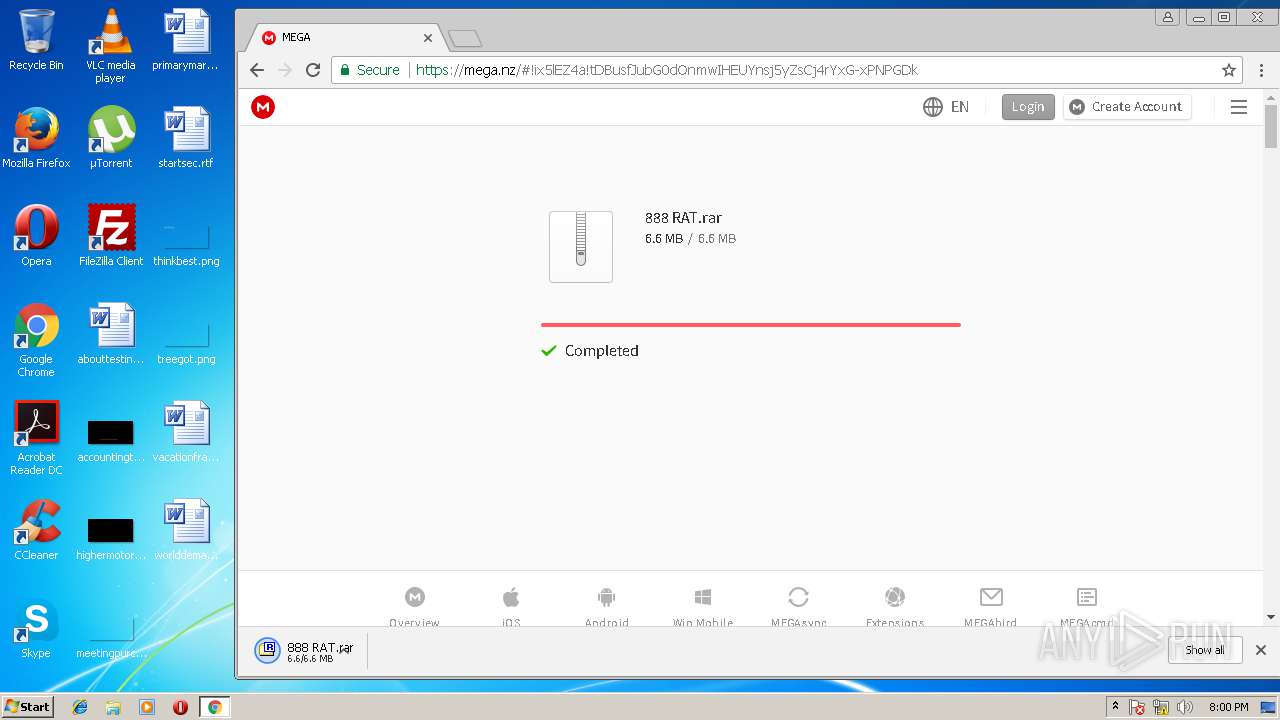1280x720 pixels.
Task: Select the Mozilla Firefox desktop shortcut
Action: [x=36, y=137]
